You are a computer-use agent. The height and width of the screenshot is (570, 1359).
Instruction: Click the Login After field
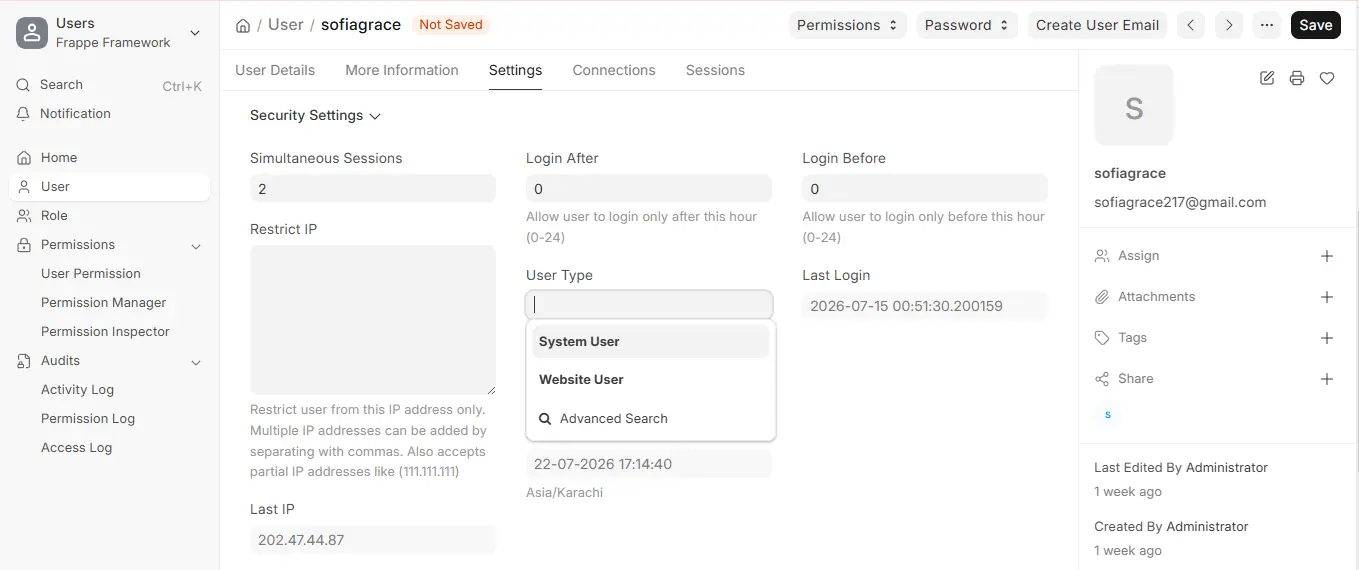tap(649, 189)
